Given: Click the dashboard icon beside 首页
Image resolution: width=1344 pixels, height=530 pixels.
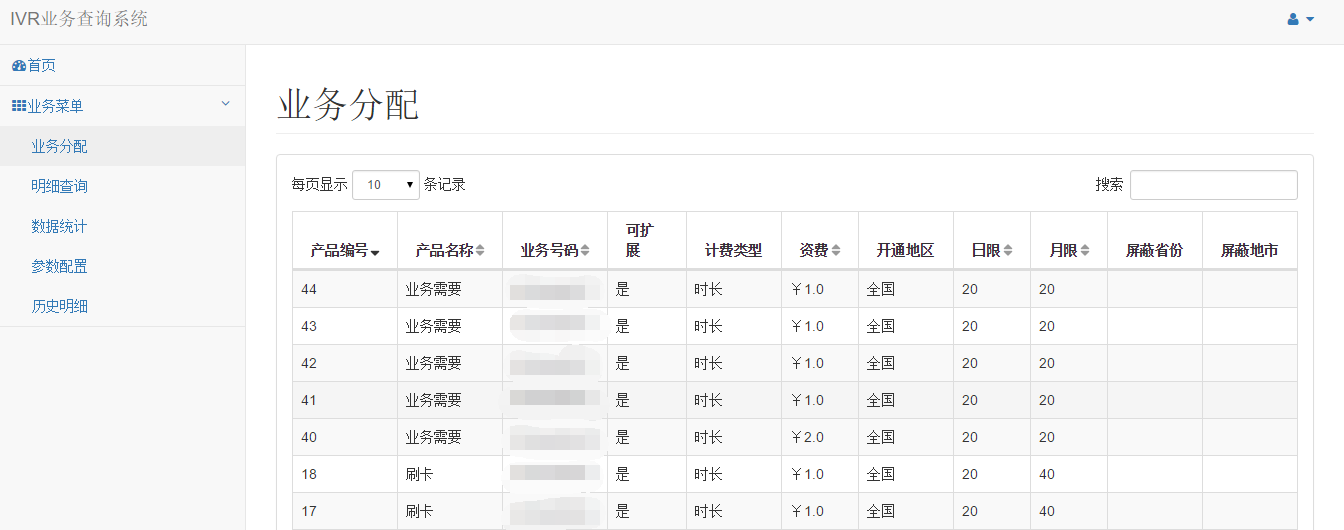Looking at the screenshot, I should pyautogui.click(x=18, y=66).
